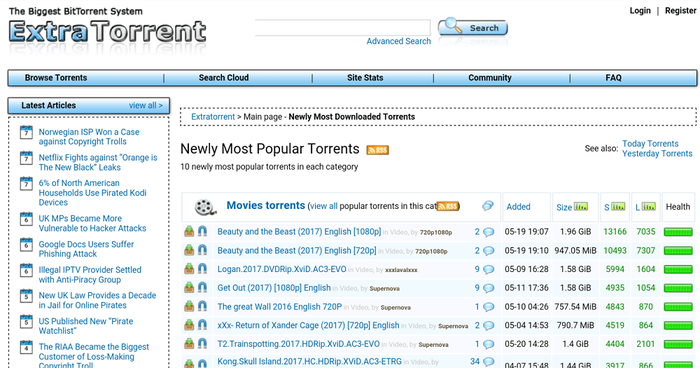Click the Movies category RSS icon
This screenshot has height=368, width=700.
(x=448, y=206)
